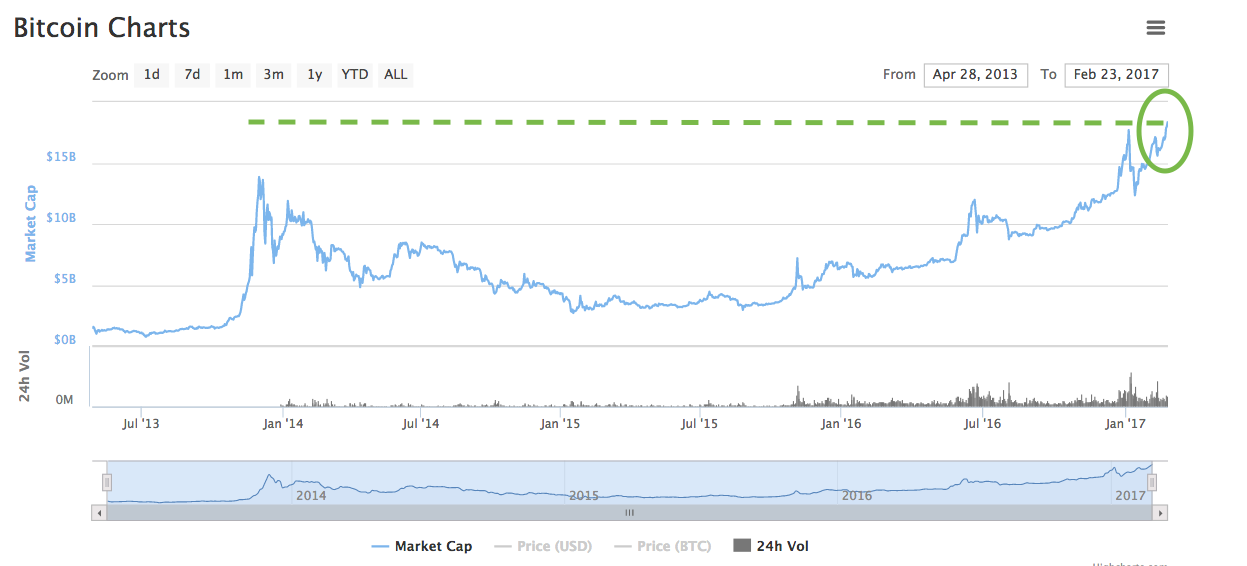Click the Jul '16 x-axis label
Image resolution: width=1247 pixels, height=566 pixels.
(x=981, y=424)
